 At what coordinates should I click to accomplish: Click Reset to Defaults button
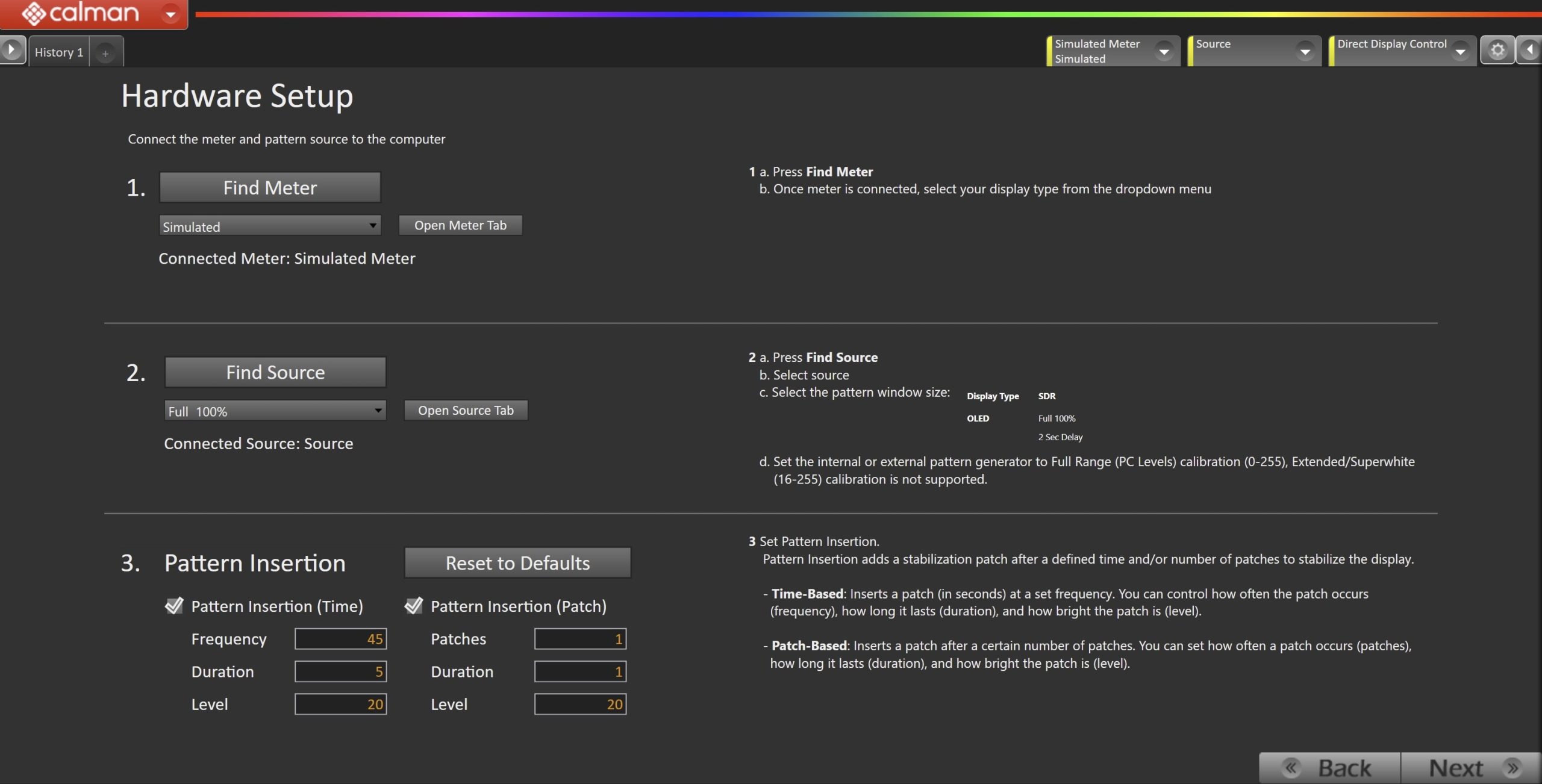click(517, 563)
